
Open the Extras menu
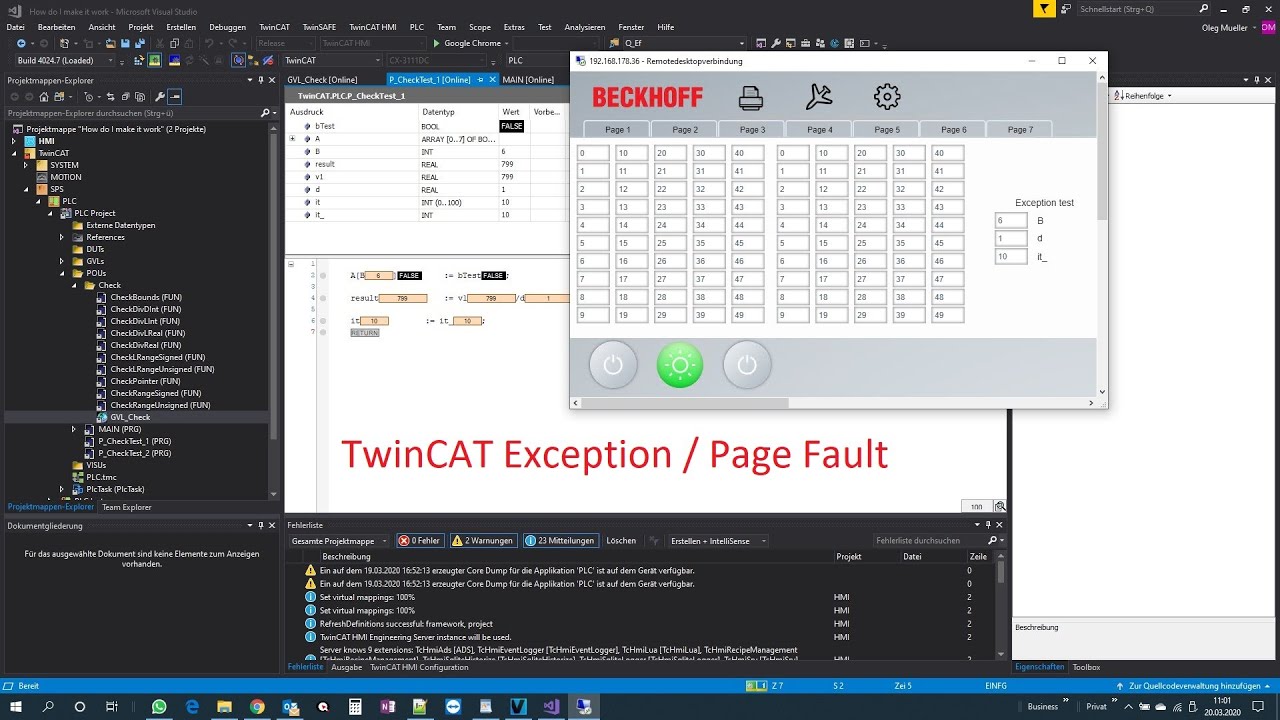(x=514, y=27)
